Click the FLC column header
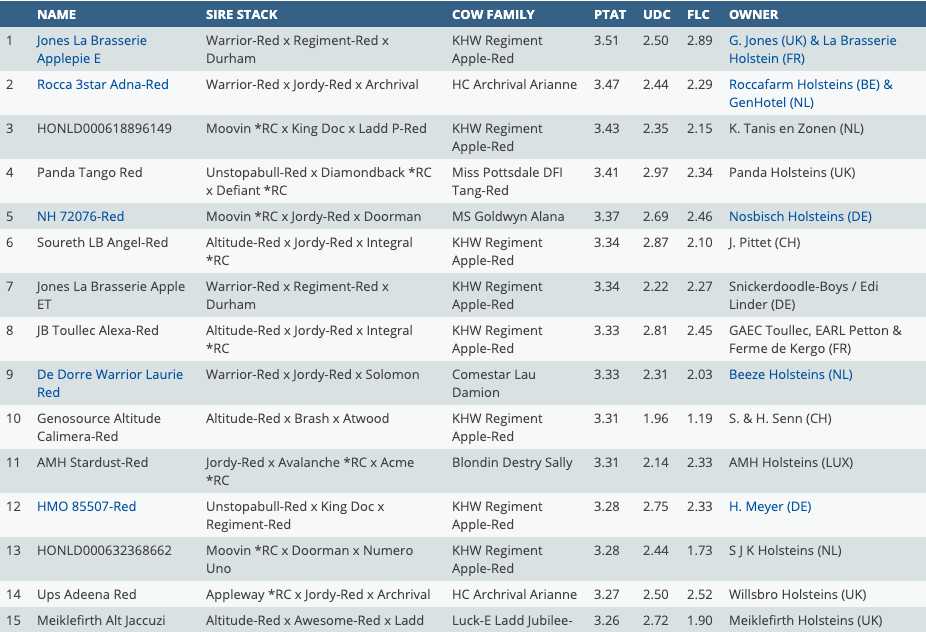926x632 pixels. (x=698, y=15)
